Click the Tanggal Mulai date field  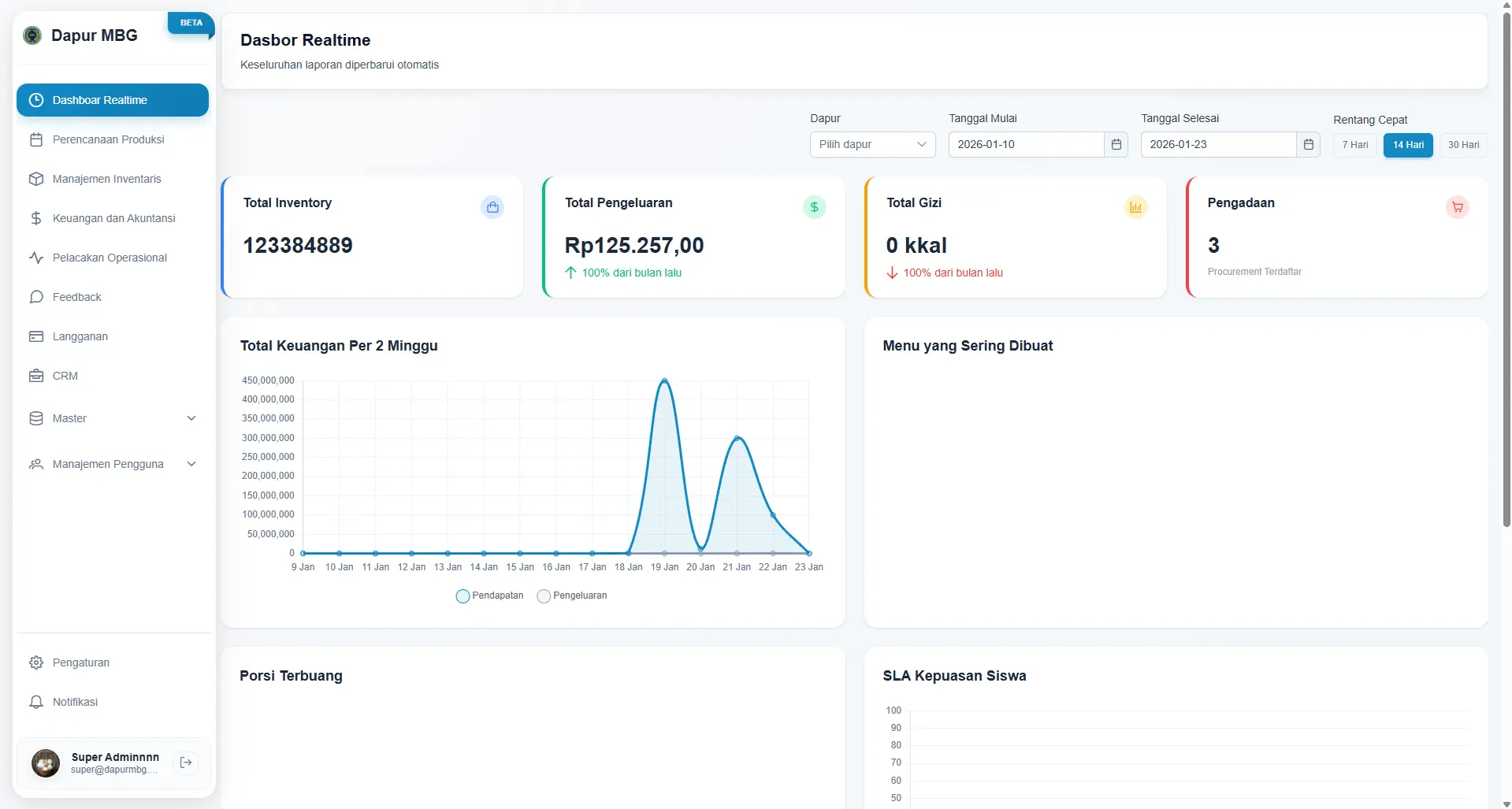click(1025, 144)
